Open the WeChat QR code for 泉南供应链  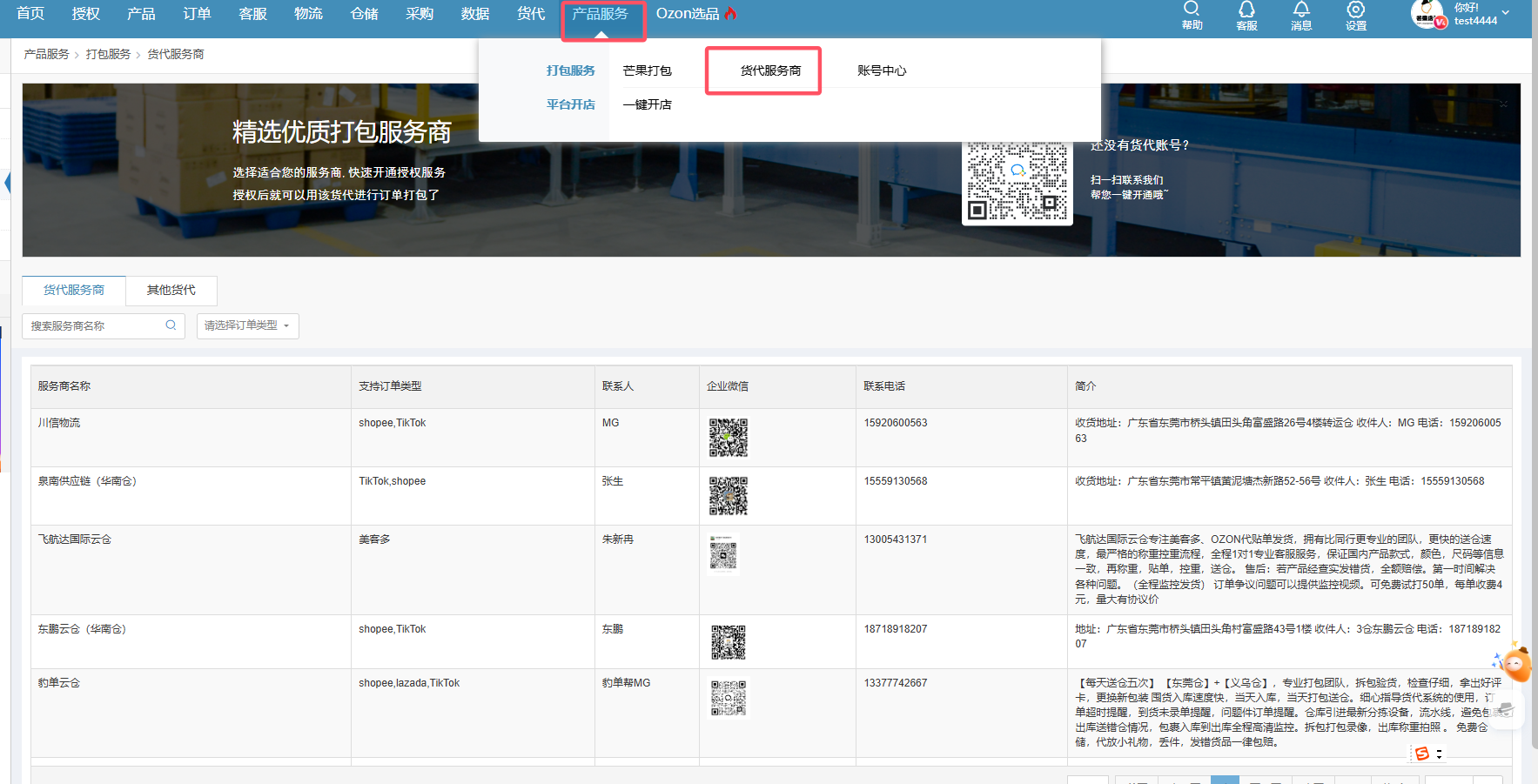point(728,496)
